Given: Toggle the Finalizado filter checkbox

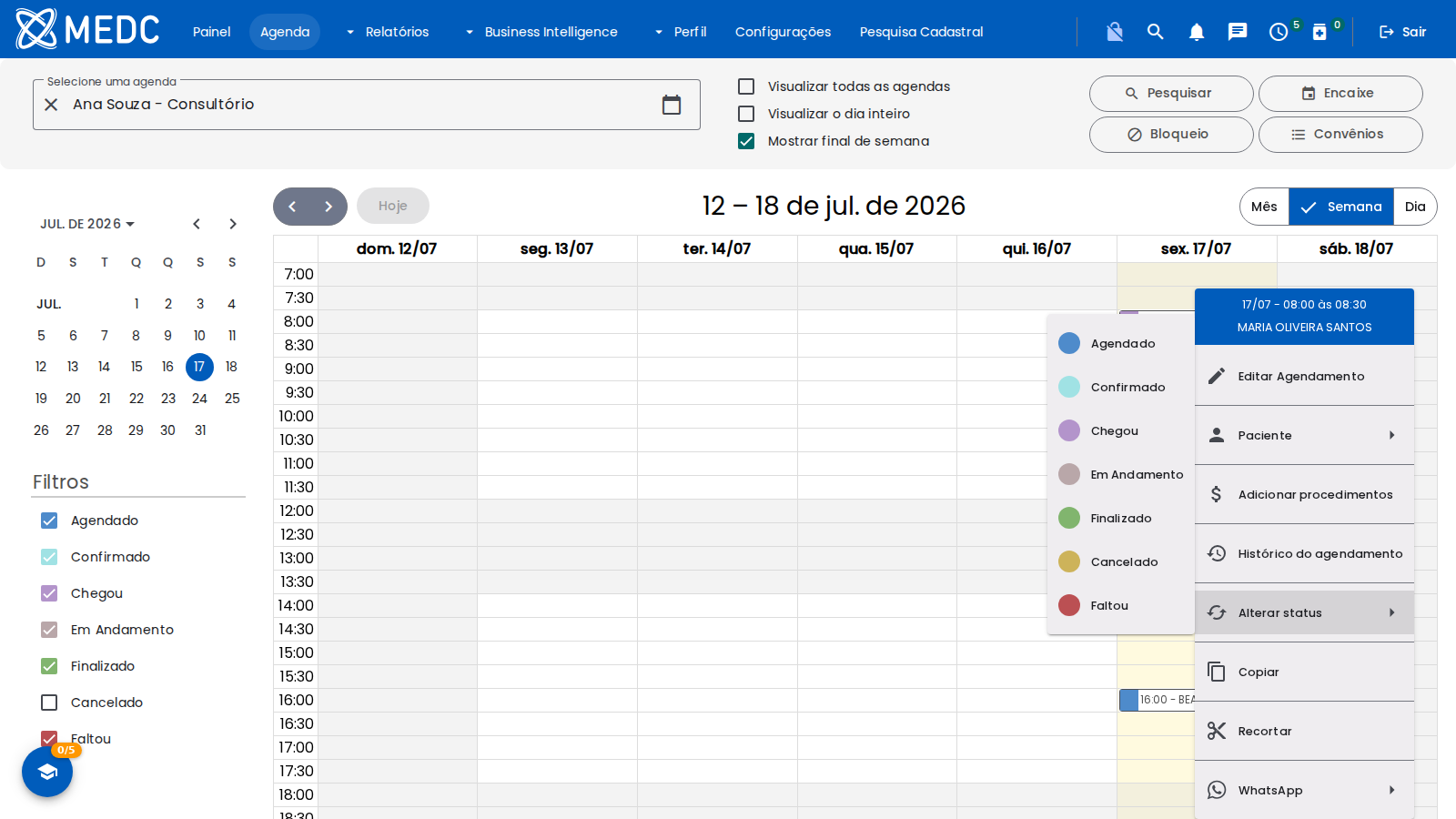Looking at the screenshot, I should (49, 666).
